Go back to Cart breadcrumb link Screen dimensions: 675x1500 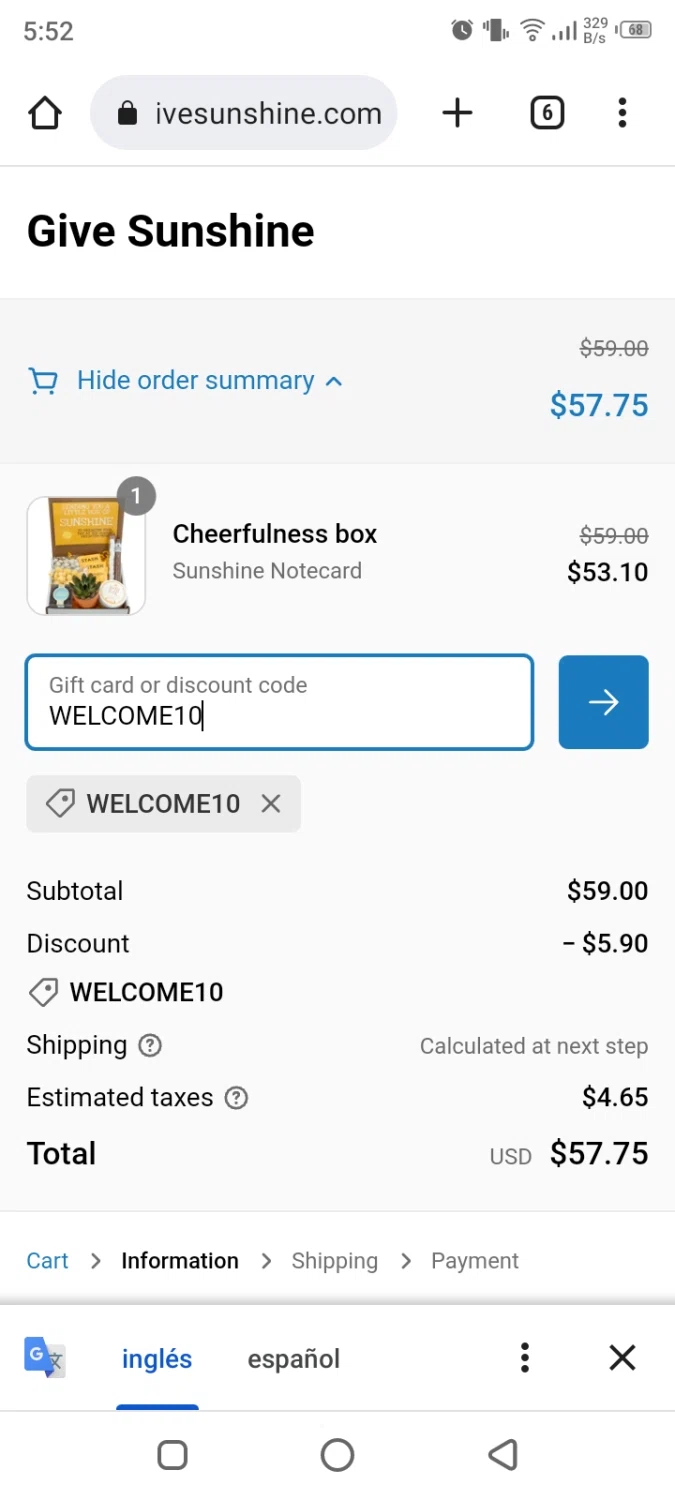[x=47, y=1261]
